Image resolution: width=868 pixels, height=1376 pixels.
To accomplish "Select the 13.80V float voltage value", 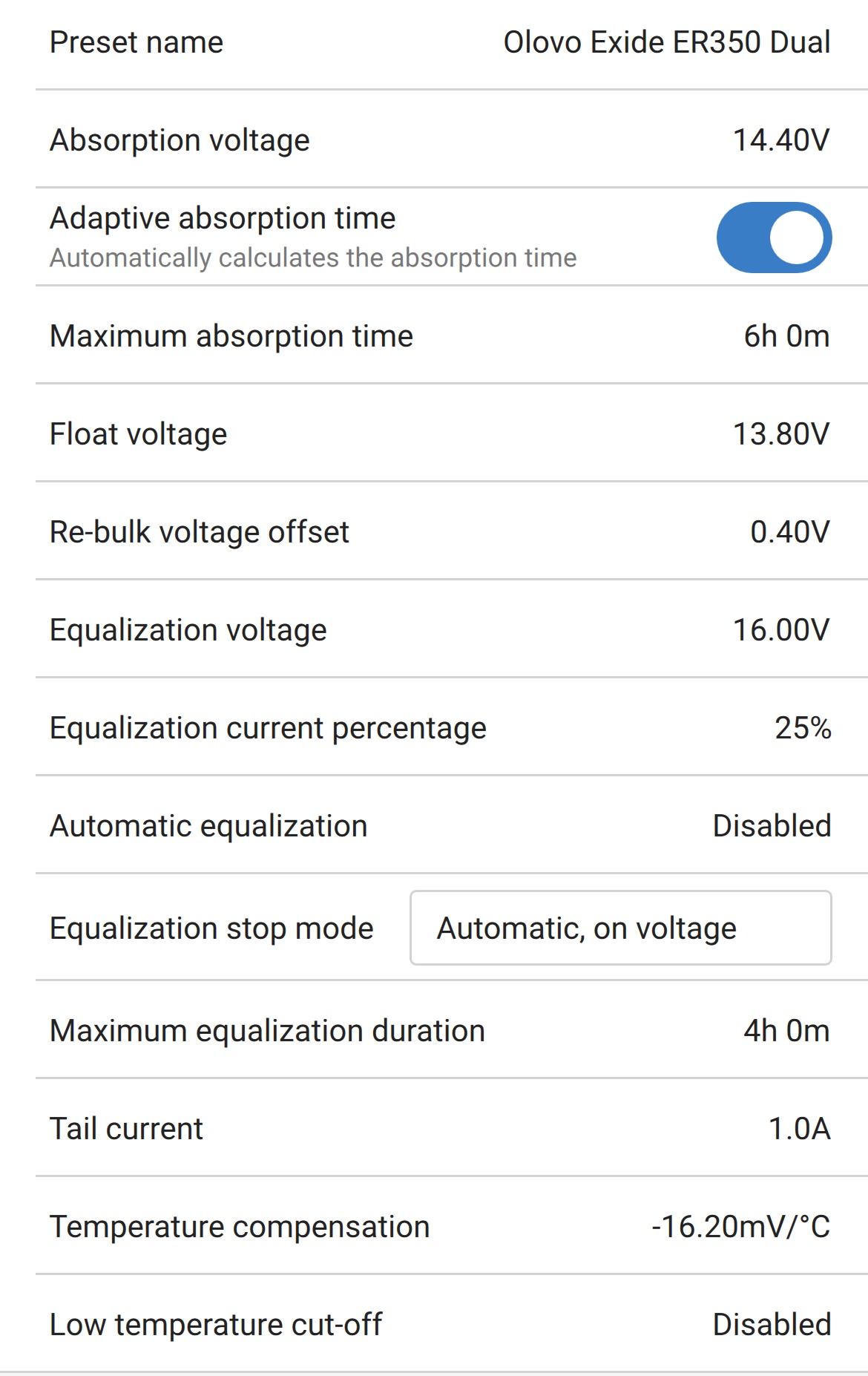I will (781, 434).
